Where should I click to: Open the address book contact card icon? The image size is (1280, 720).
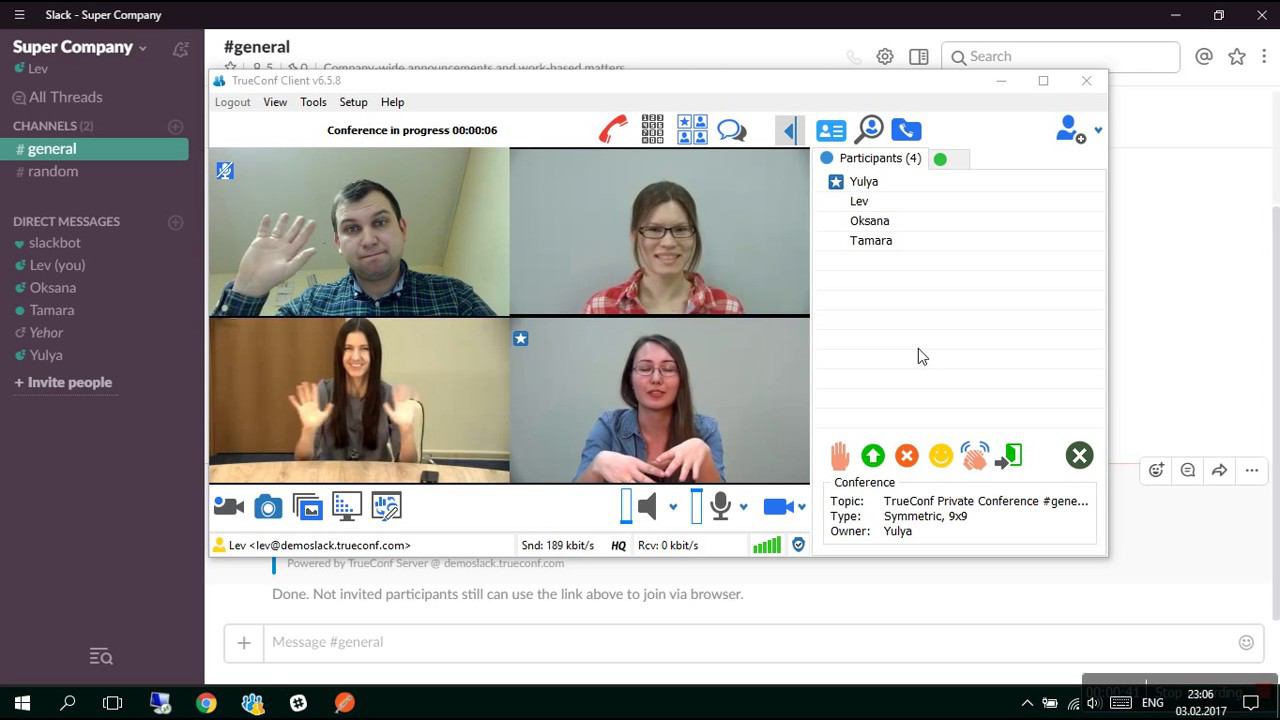click(831, 130)
